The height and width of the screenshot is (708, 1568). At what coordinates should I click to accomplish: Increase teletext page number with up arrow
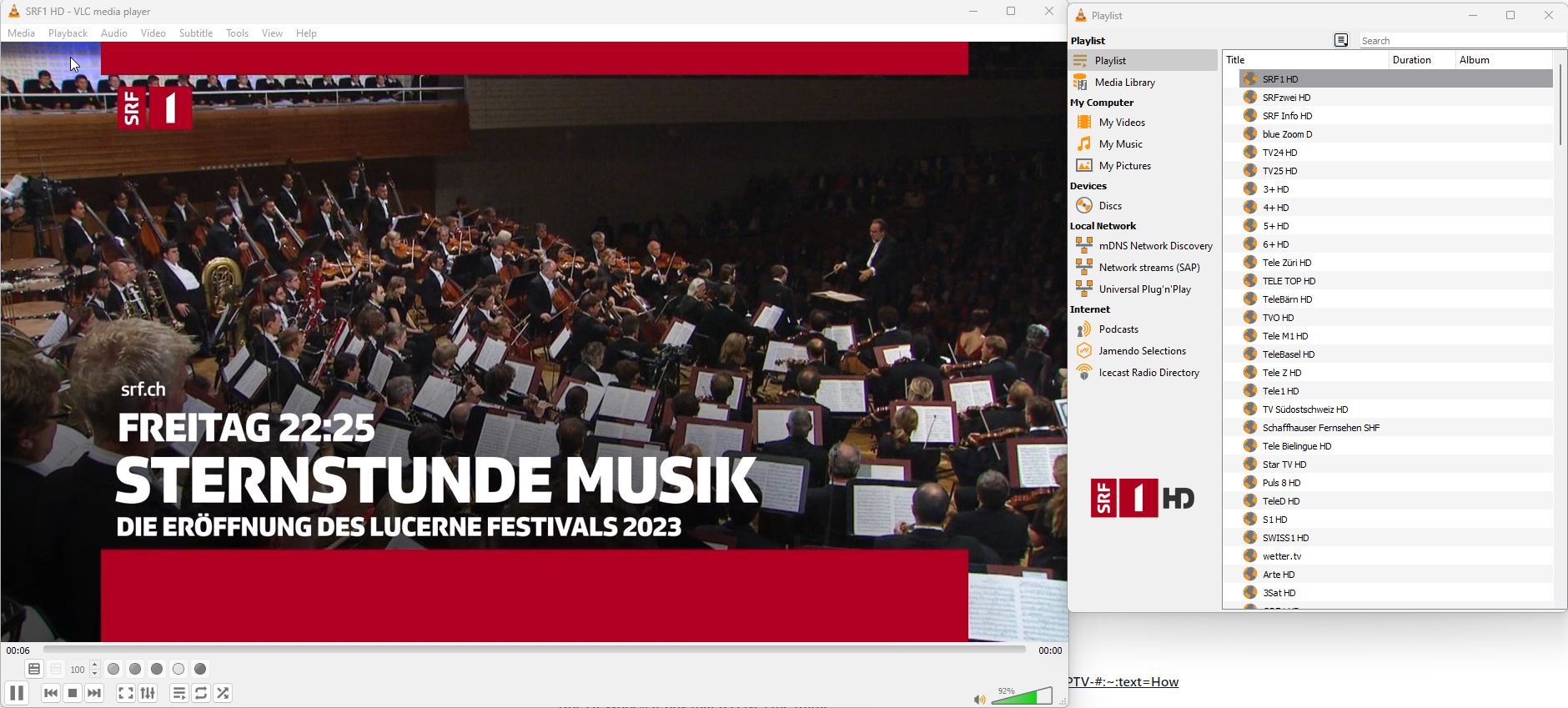94,665
